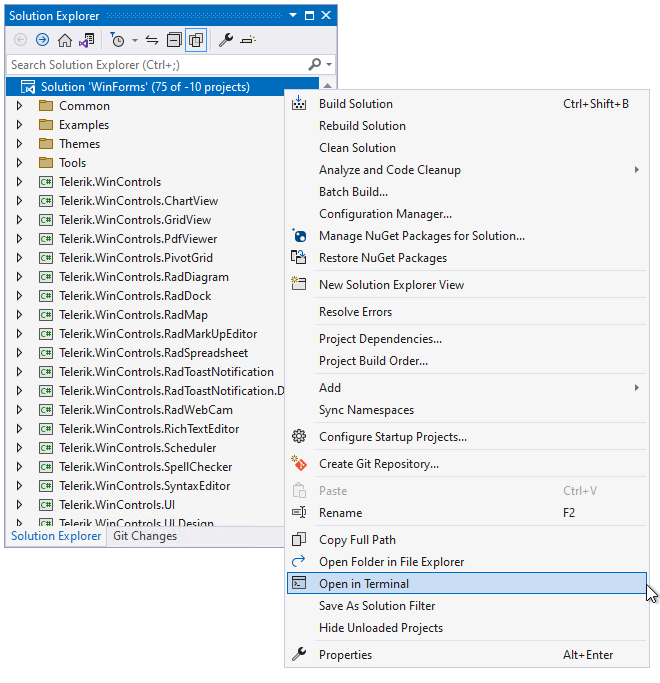The image size is (660, 683).
Task: Click the Forward navigation arrow icon
Action: (x=42, y=40)
